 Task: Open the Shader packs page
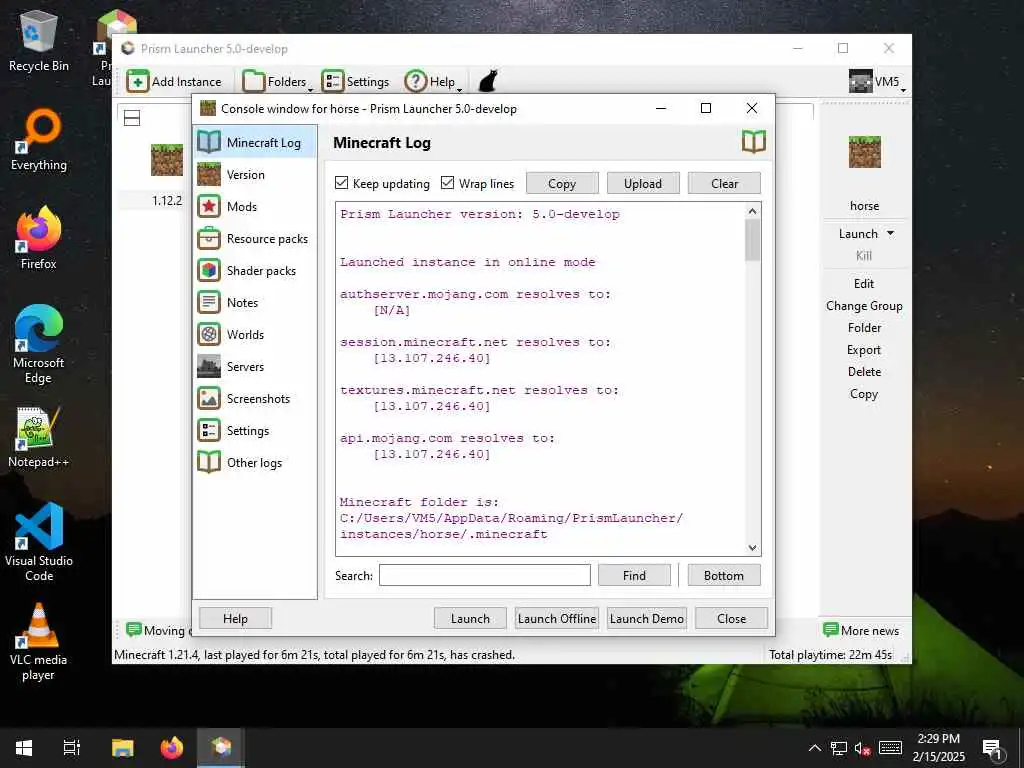(x=255, y=270)
